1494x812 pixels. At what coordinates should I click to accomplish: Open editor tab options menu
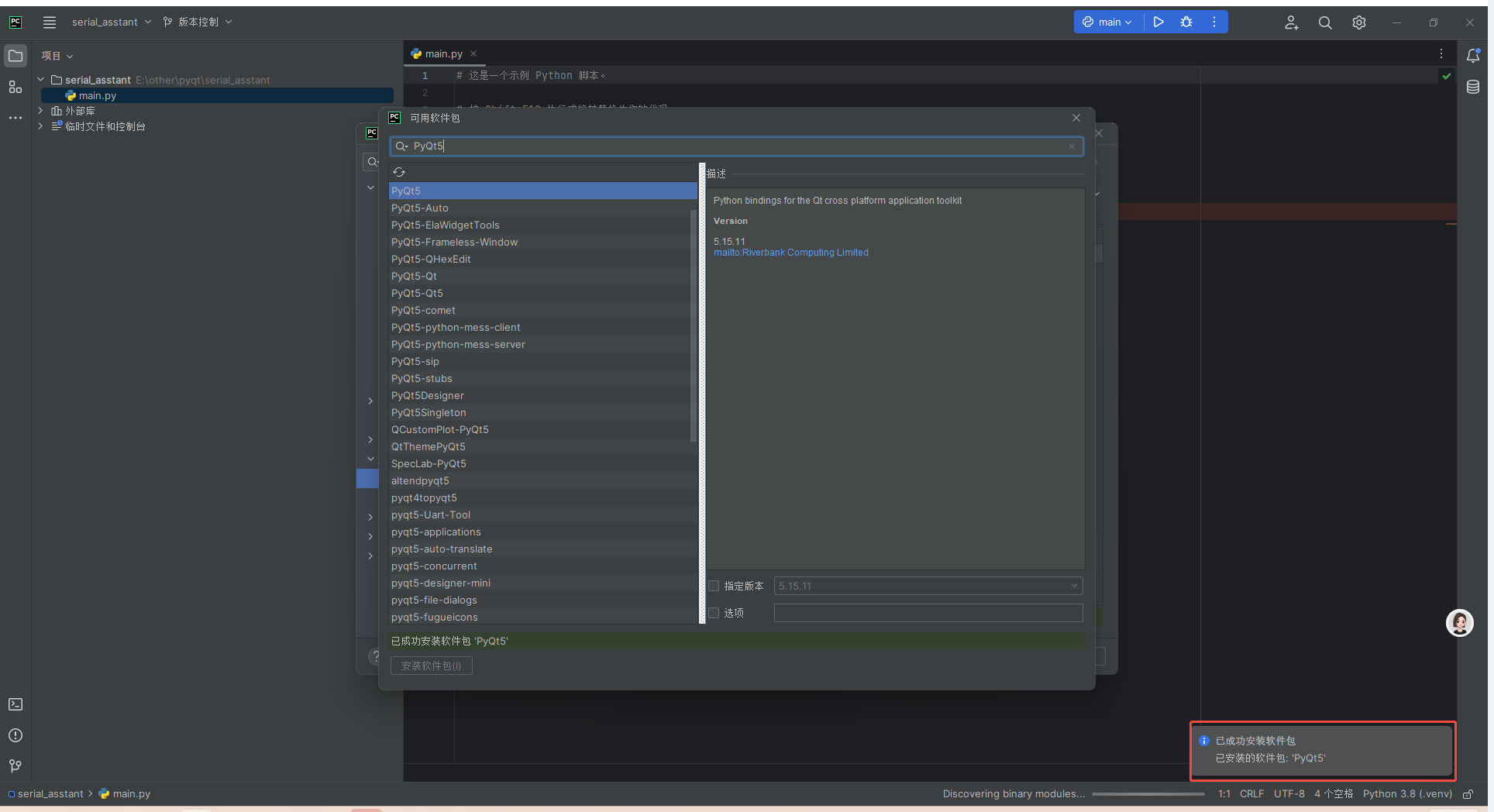click(1441, 53)
